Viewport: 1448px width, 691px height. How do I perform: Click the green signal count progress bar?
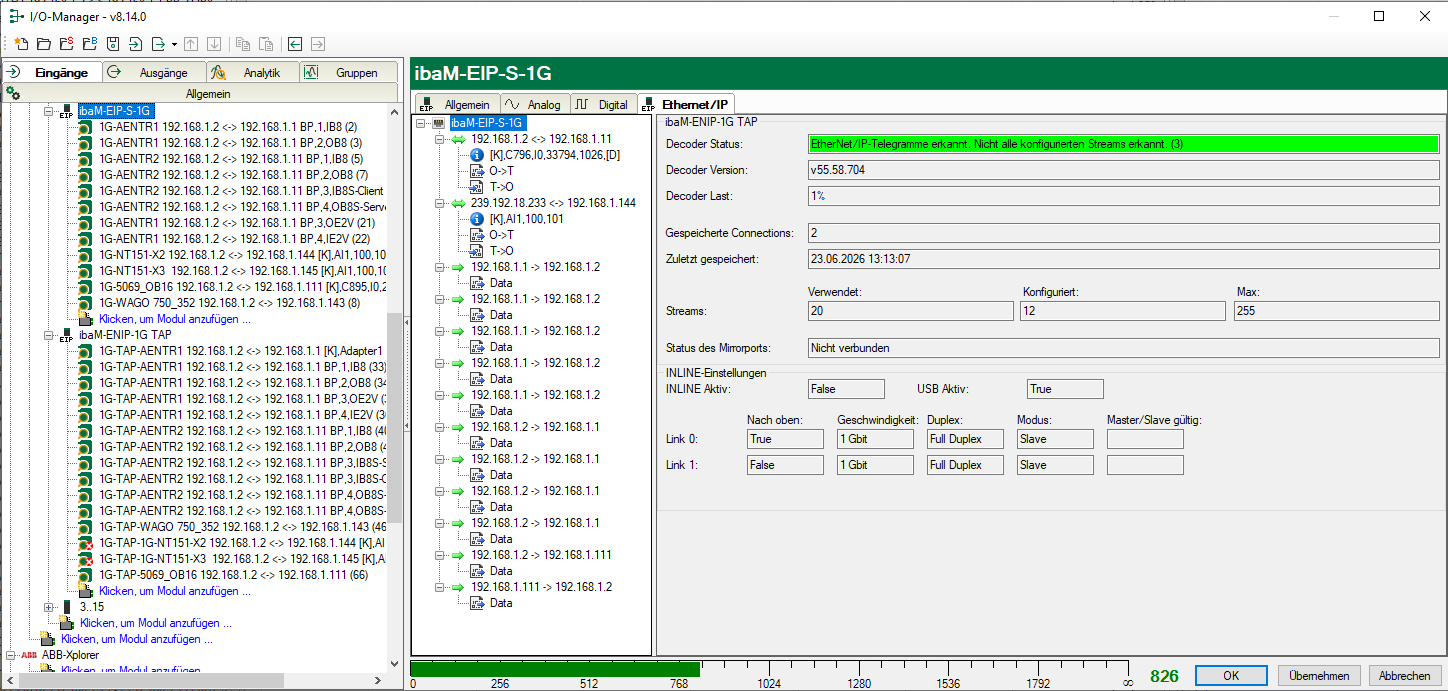click(555, 669)
